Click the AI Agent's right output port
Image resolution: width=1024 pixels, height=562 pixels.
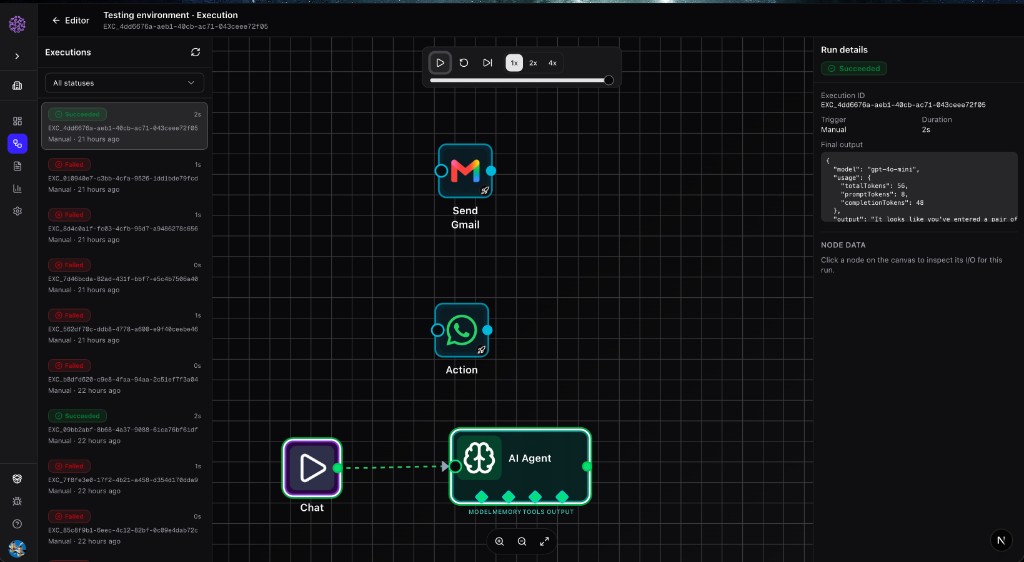(586, 466)
